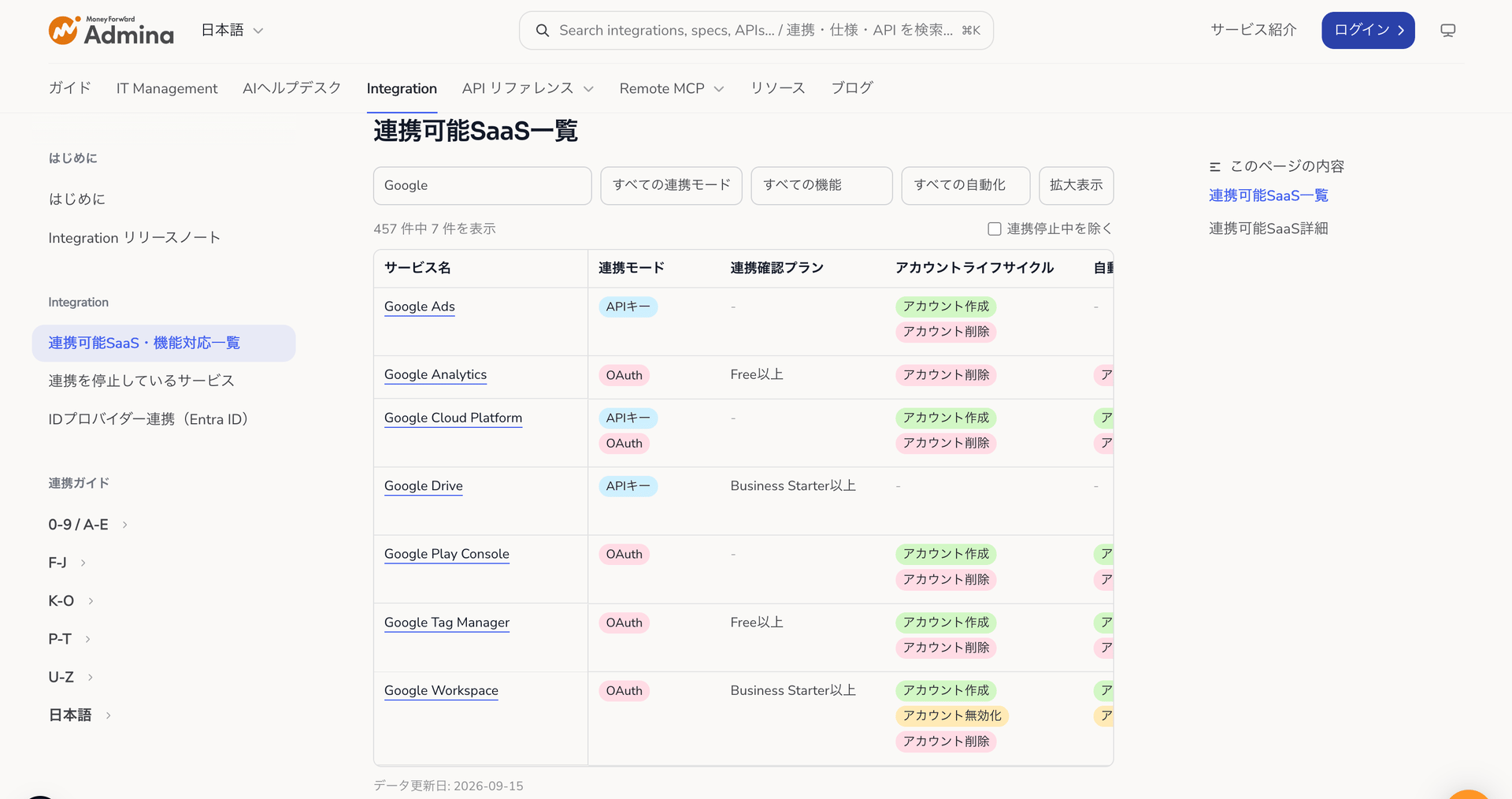Click the アカウントライフサイクル column header
Image resolution: width=1512 pixels, height=799 pixels.
974,268
